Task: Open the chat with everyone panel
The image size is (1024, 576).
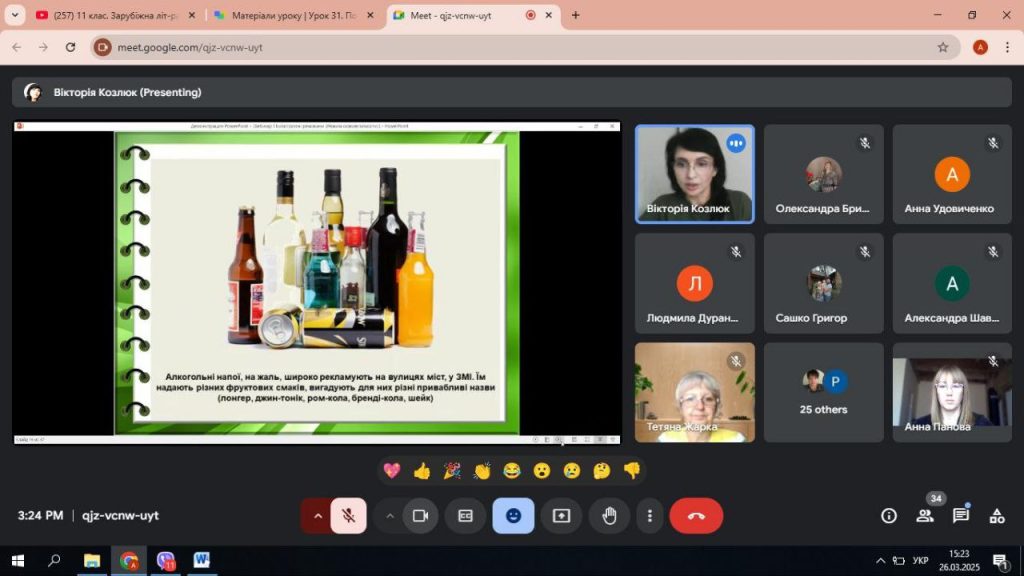Action: tap(960, 516)
